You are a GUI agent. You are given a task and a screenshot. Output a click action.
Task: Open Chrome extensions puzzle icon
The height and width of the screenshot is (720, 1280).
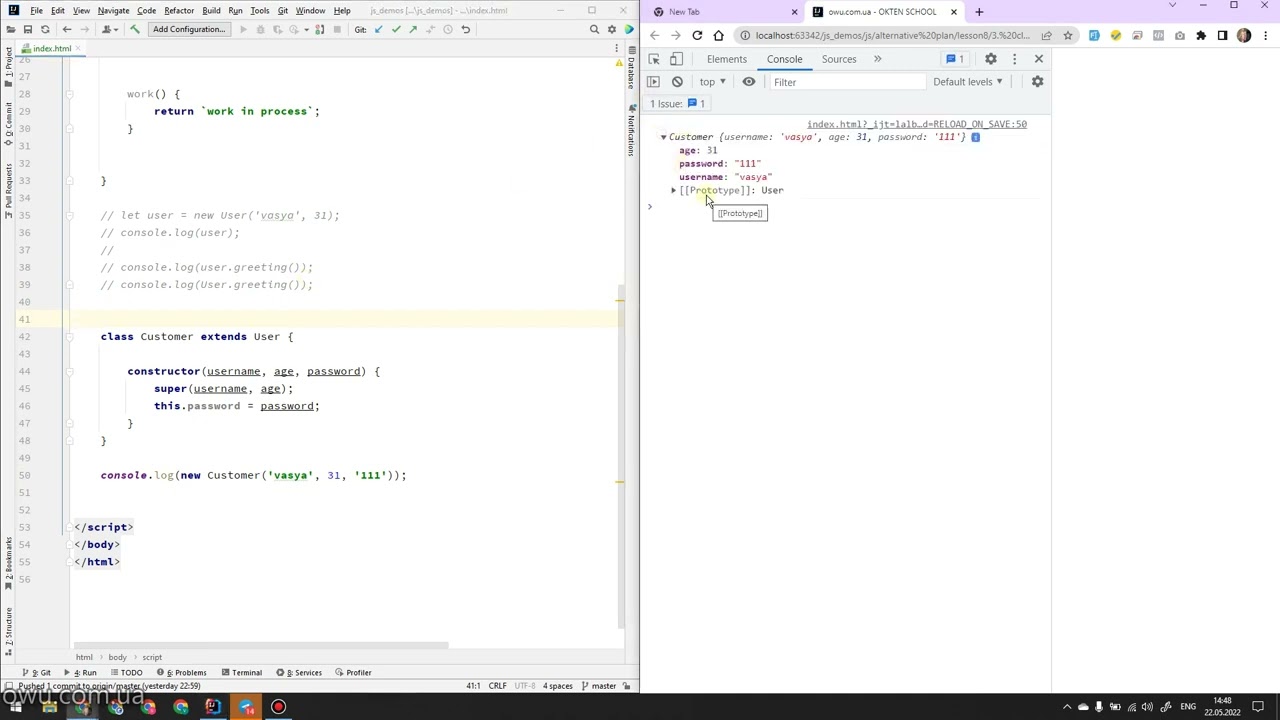pyautogui.click(x=1201, y=35)
